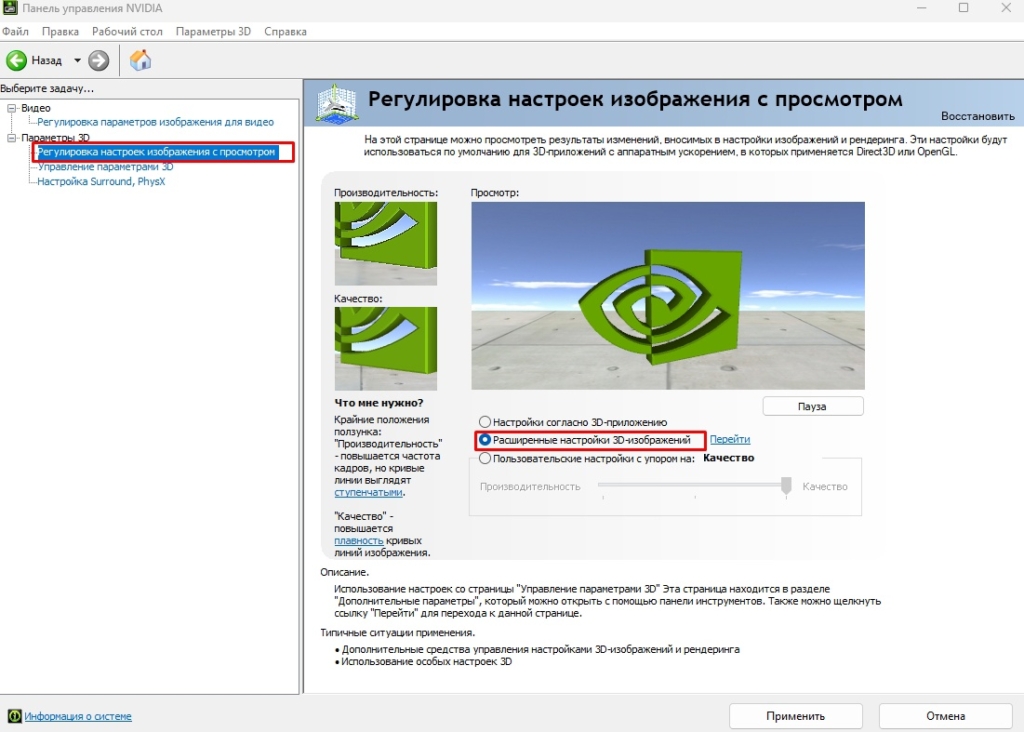Click the 'Типичные ситуации применения.' label

(x=398, y=633)
